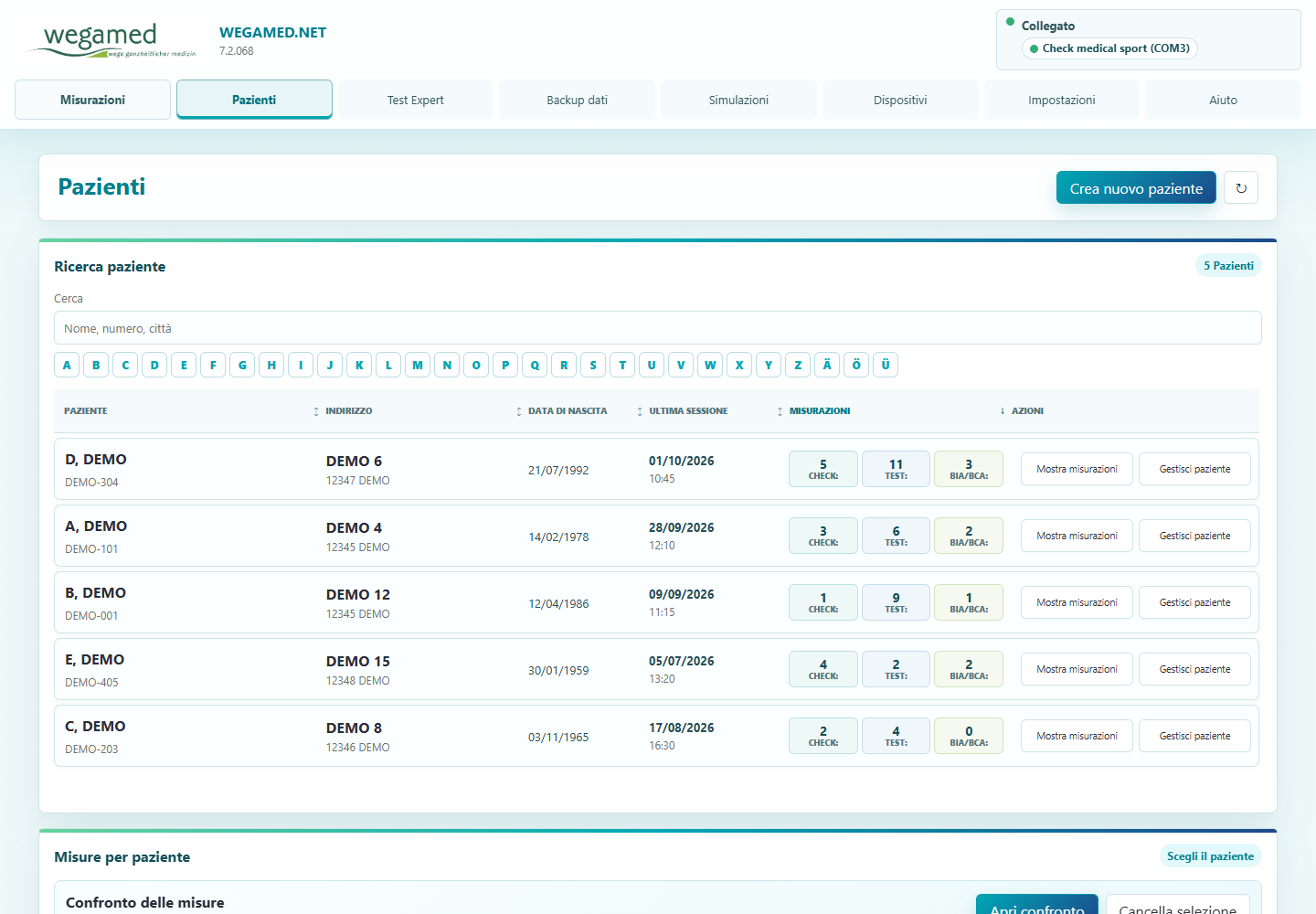
Task: Go to the Backup dati tab
Action: pos(577,100)
